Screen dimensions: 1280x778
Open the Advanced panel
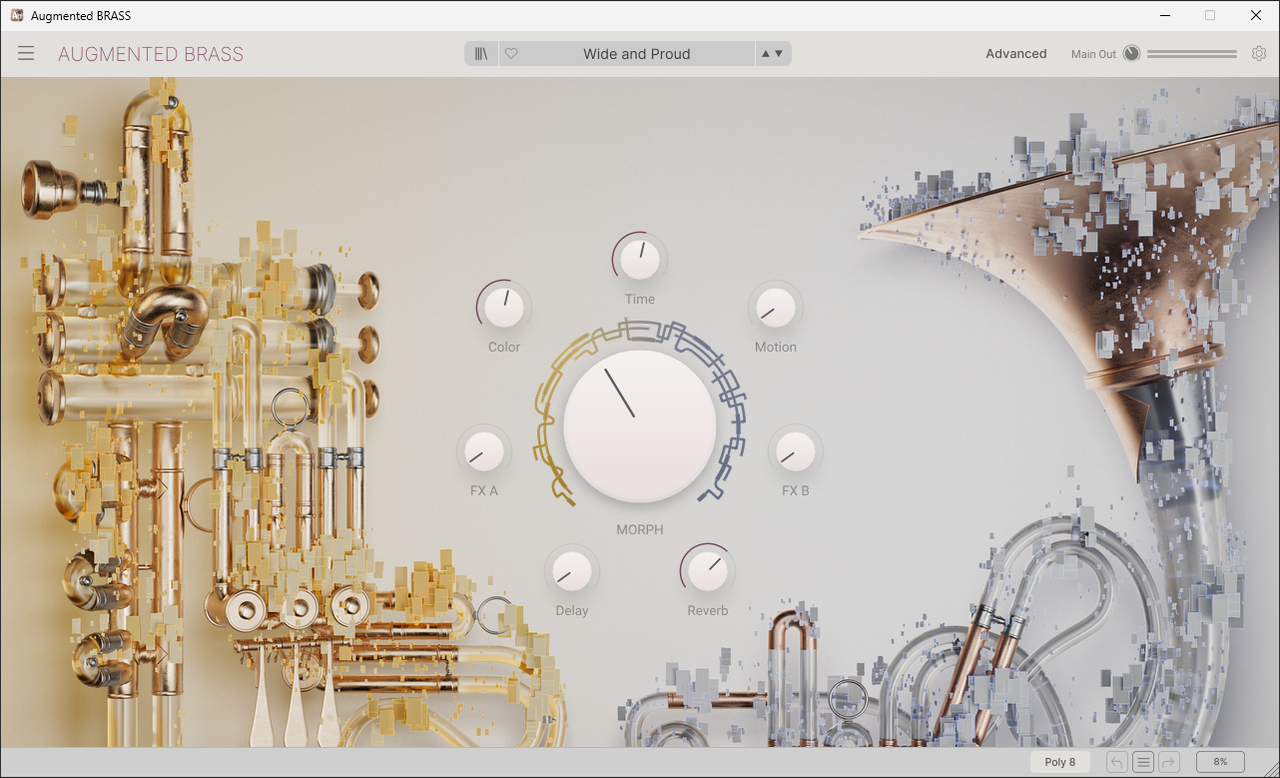1016,54
